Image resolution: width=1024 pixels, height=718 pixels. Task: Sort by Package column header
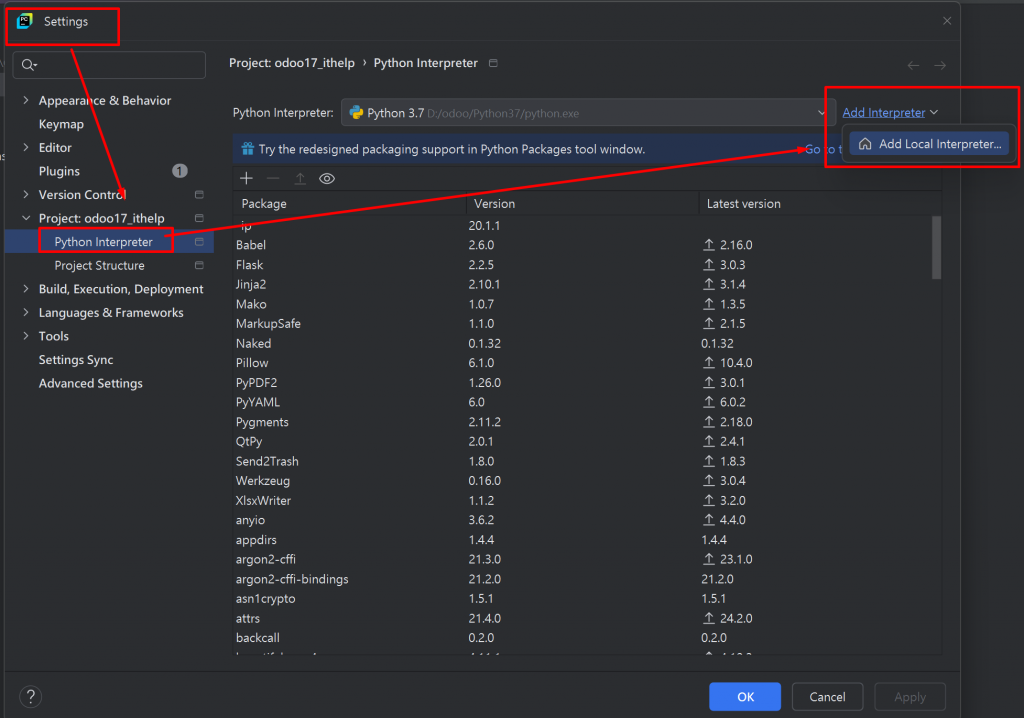pos(349,204)
